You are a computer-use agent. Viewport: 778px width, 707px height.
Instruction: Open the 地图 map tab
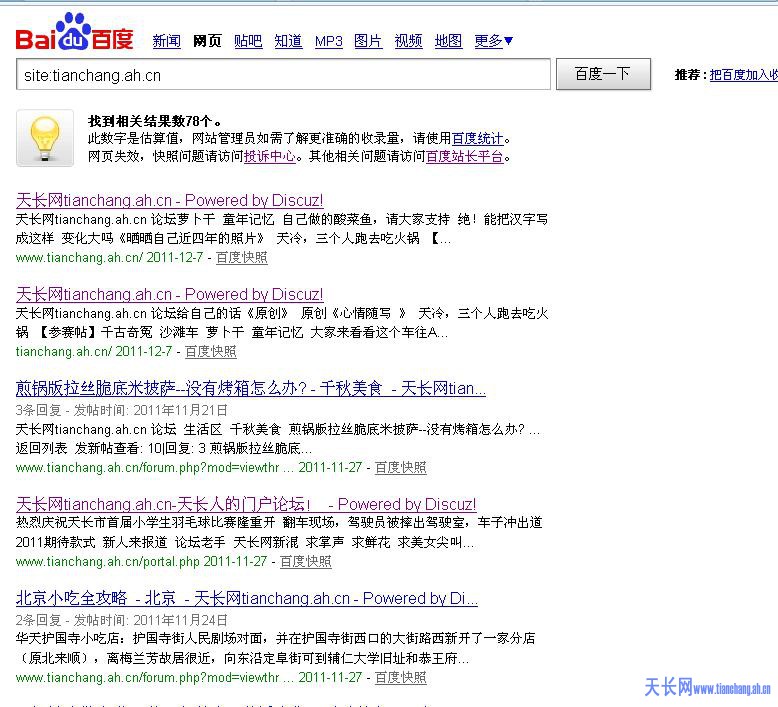pyautogui.click(x=449, y=41)
